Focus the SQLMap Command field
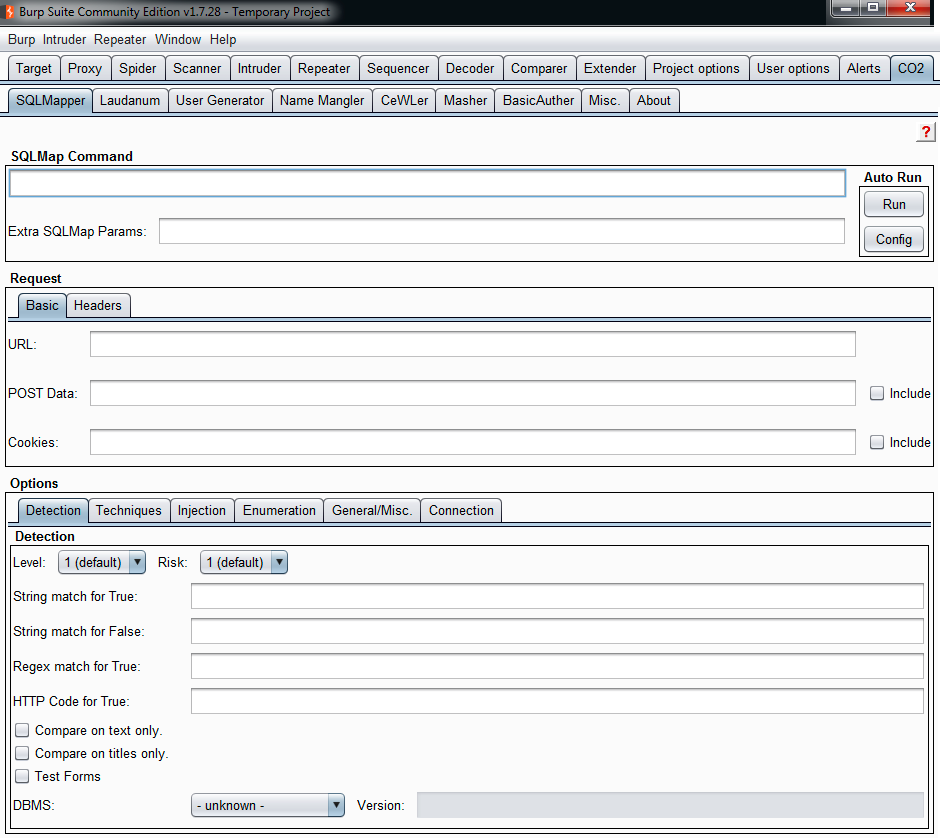Screen dimensions: 940x838 click(x=427, y=183)
